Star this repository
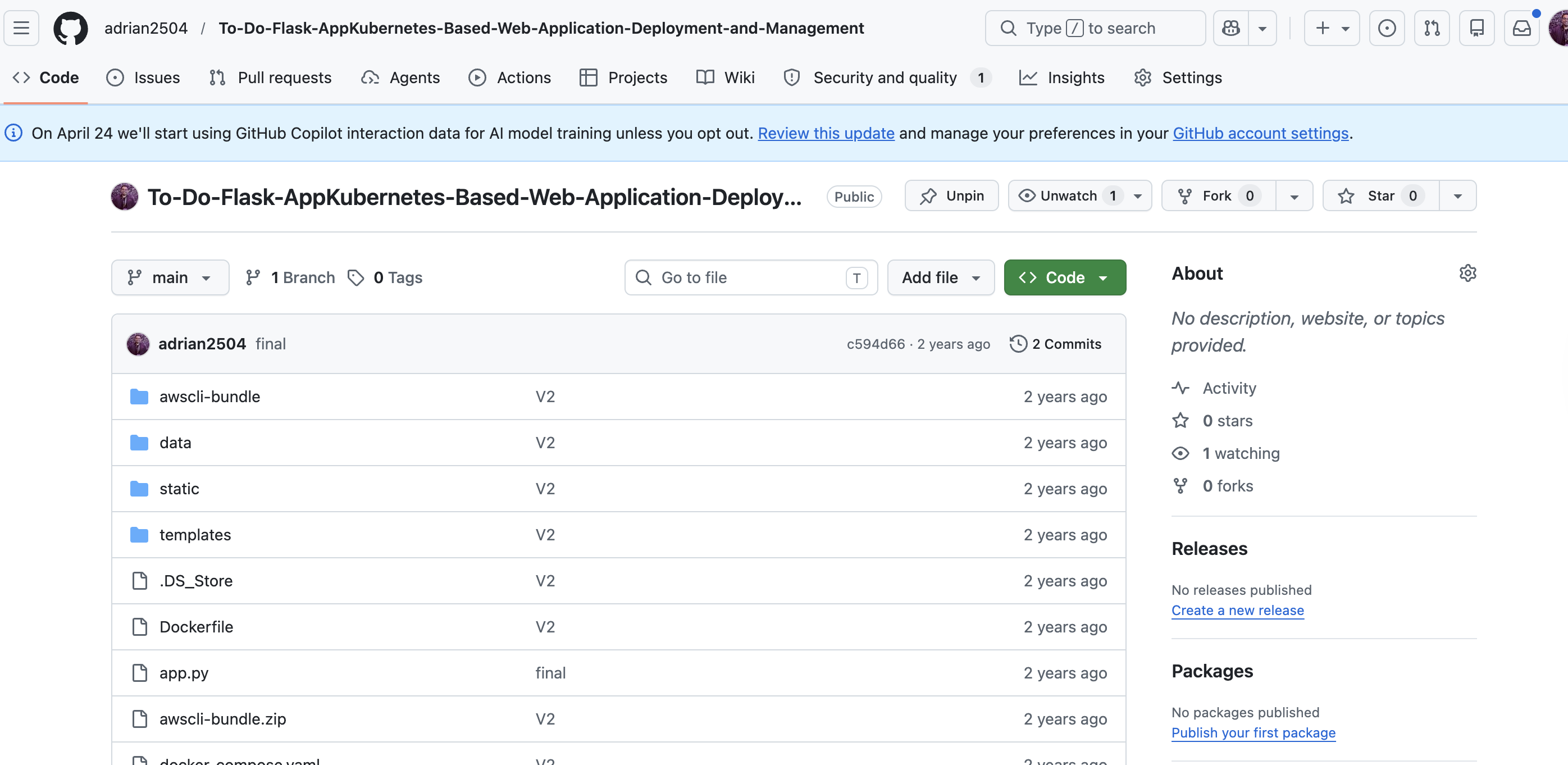This screenshot has width=1568, height=765. [1381, 195]
